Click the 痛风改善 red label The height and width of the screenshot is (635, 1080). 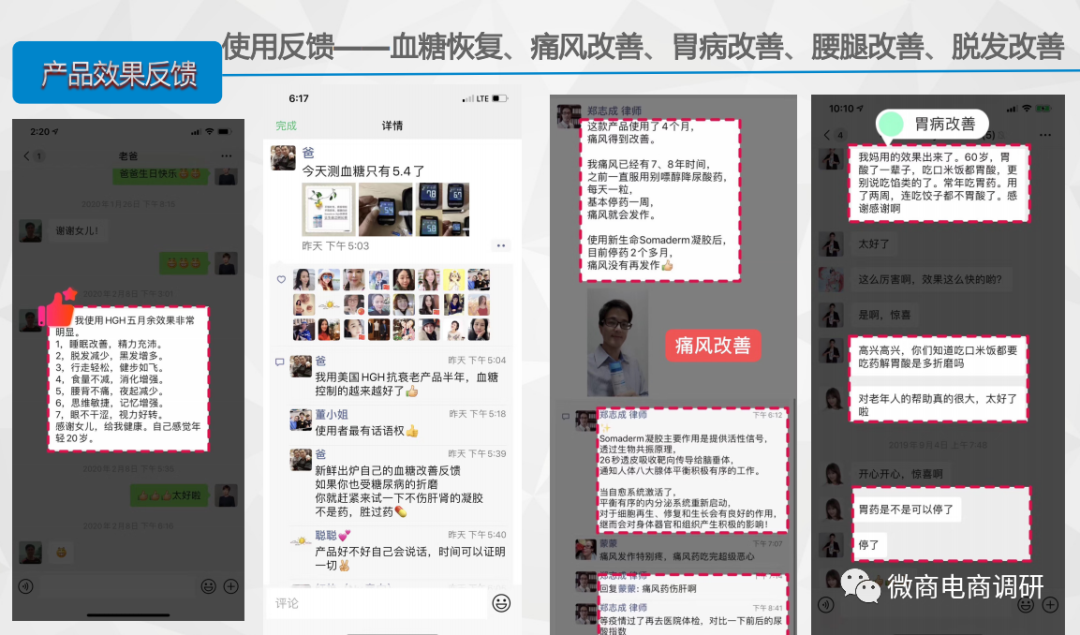[x=713, y=345]
